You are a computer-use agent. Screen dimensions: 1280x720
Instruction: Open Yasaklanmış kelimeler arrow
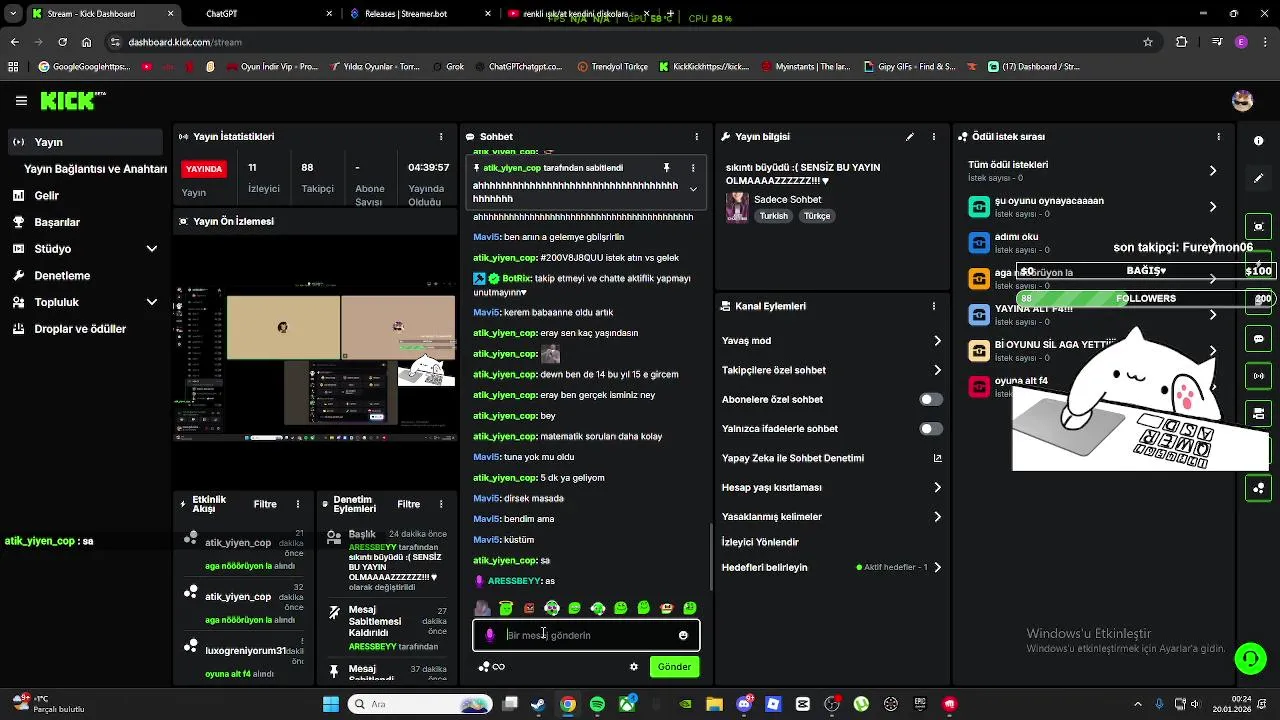coord(937,517)
